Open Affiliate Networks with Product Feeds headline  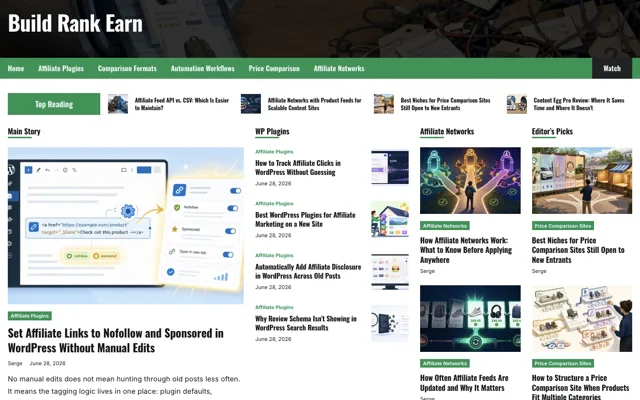coord(314,104)
